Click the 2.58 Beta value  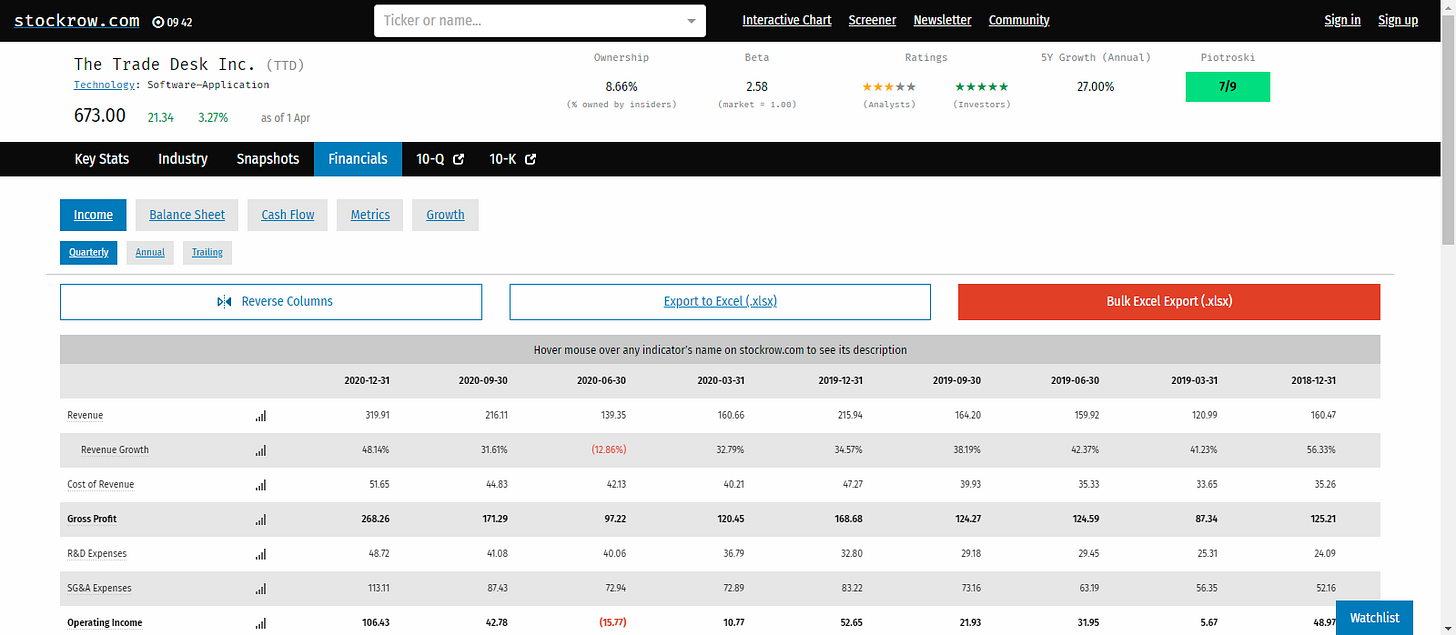757,87
